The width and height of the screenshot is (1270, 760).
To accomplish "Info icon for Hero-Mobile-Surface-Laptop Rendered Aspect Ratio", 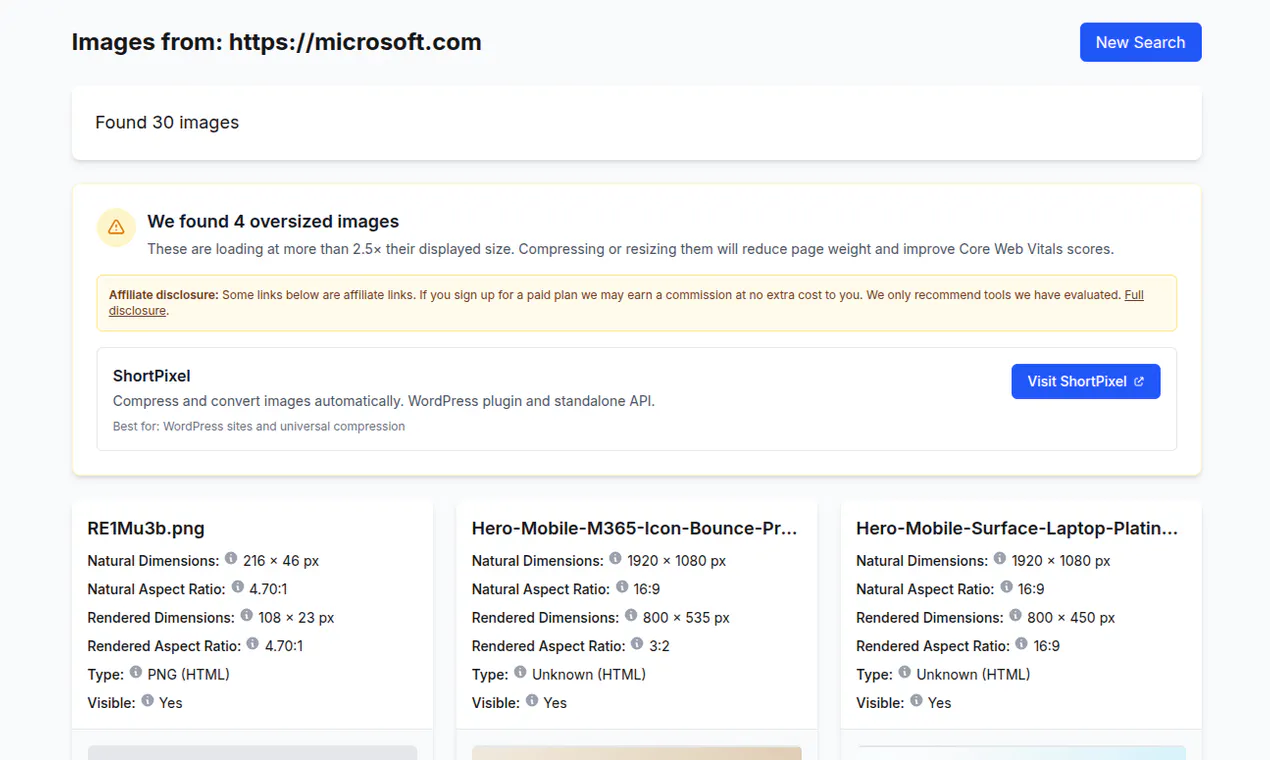I will click(1022, 643).
